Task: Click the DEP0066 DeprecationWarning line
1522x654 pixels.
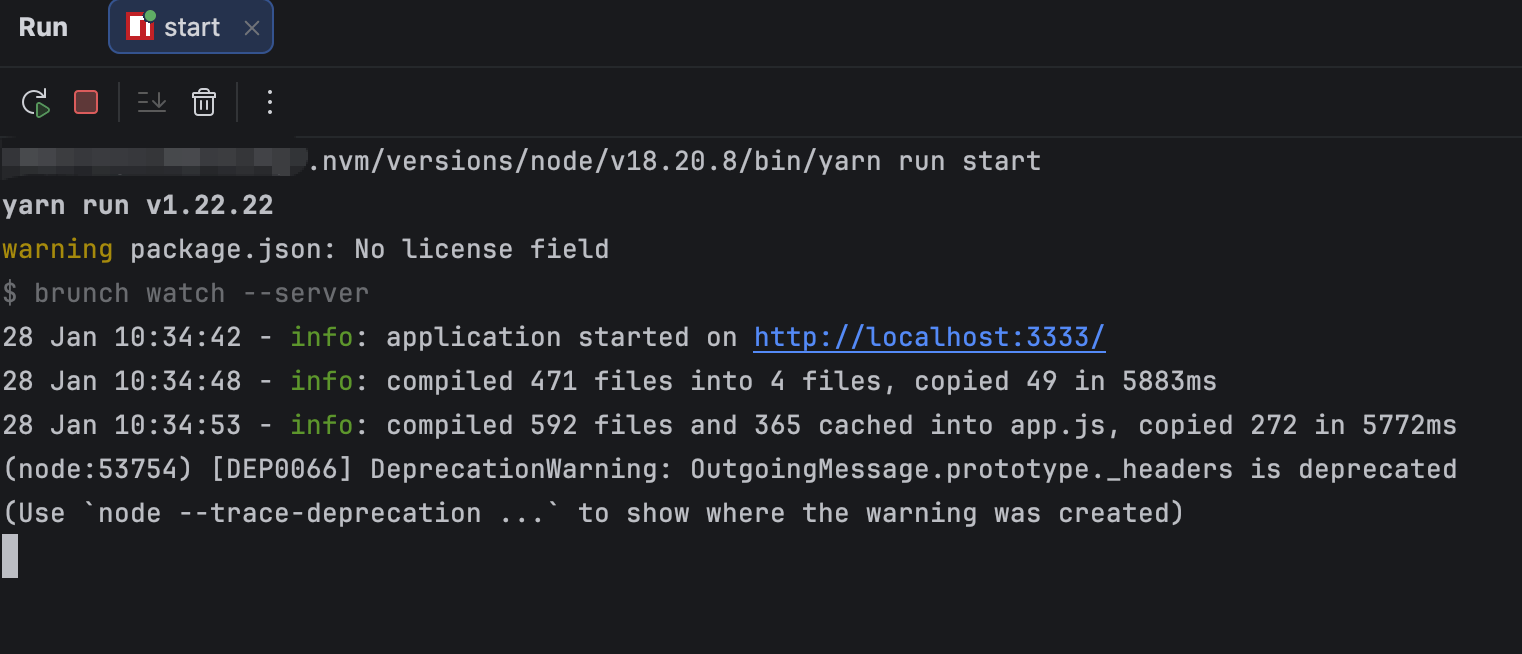Action: coord(728,469)
